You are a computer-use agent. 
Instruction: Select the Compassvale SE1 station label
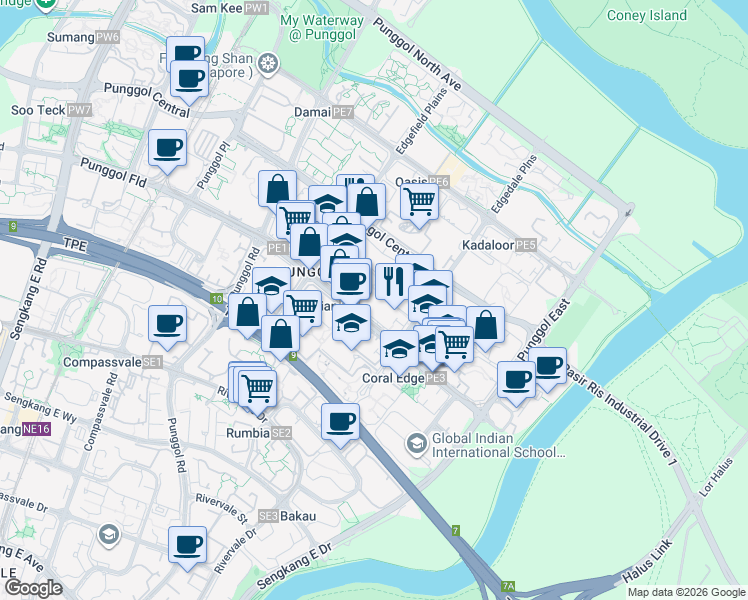pyautogui.click(x=113, y=362)
